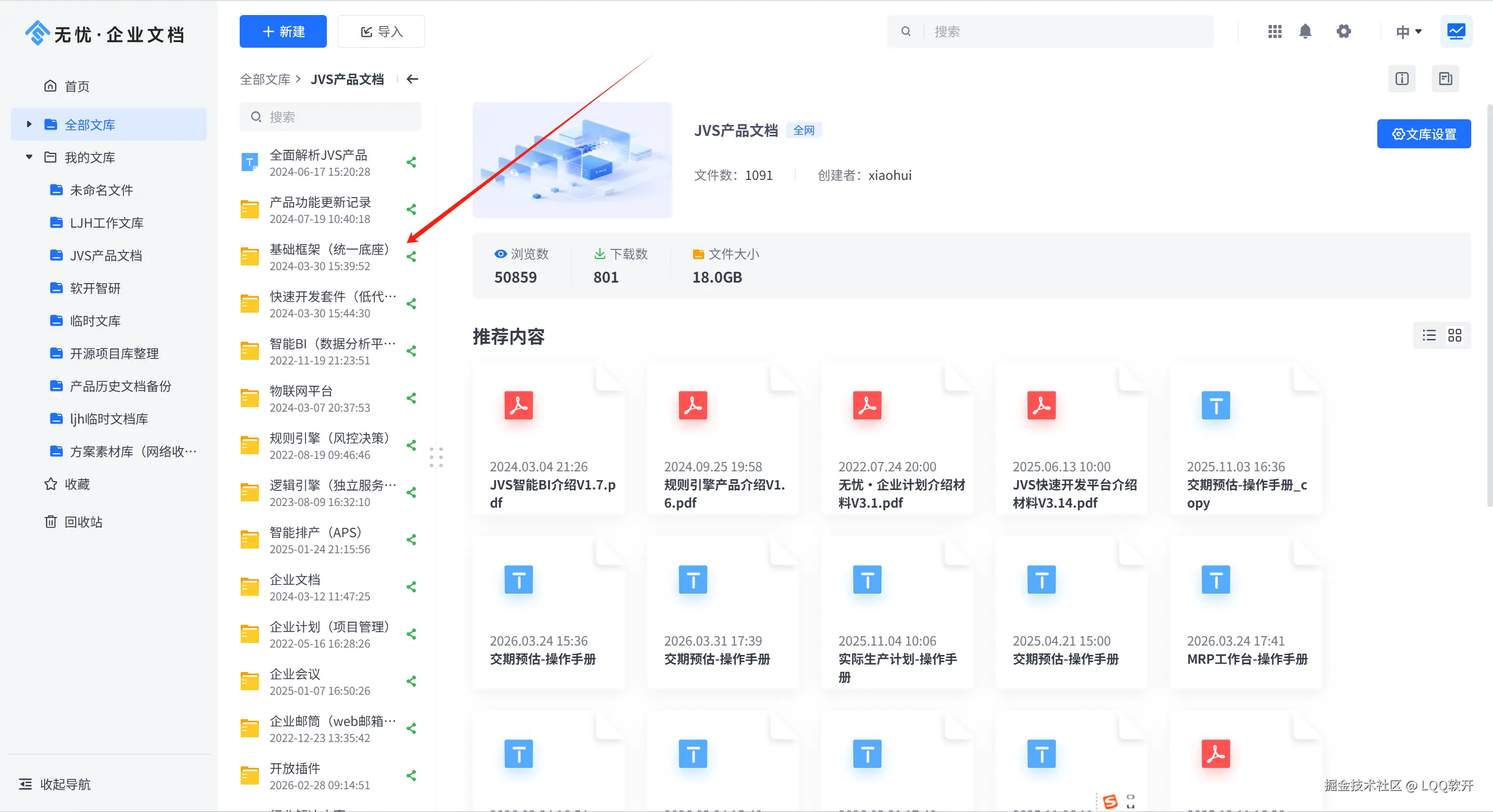Click the notification bell icon
The width and height of the screenshot is (1493, 812).
[x=1305, y=31]
